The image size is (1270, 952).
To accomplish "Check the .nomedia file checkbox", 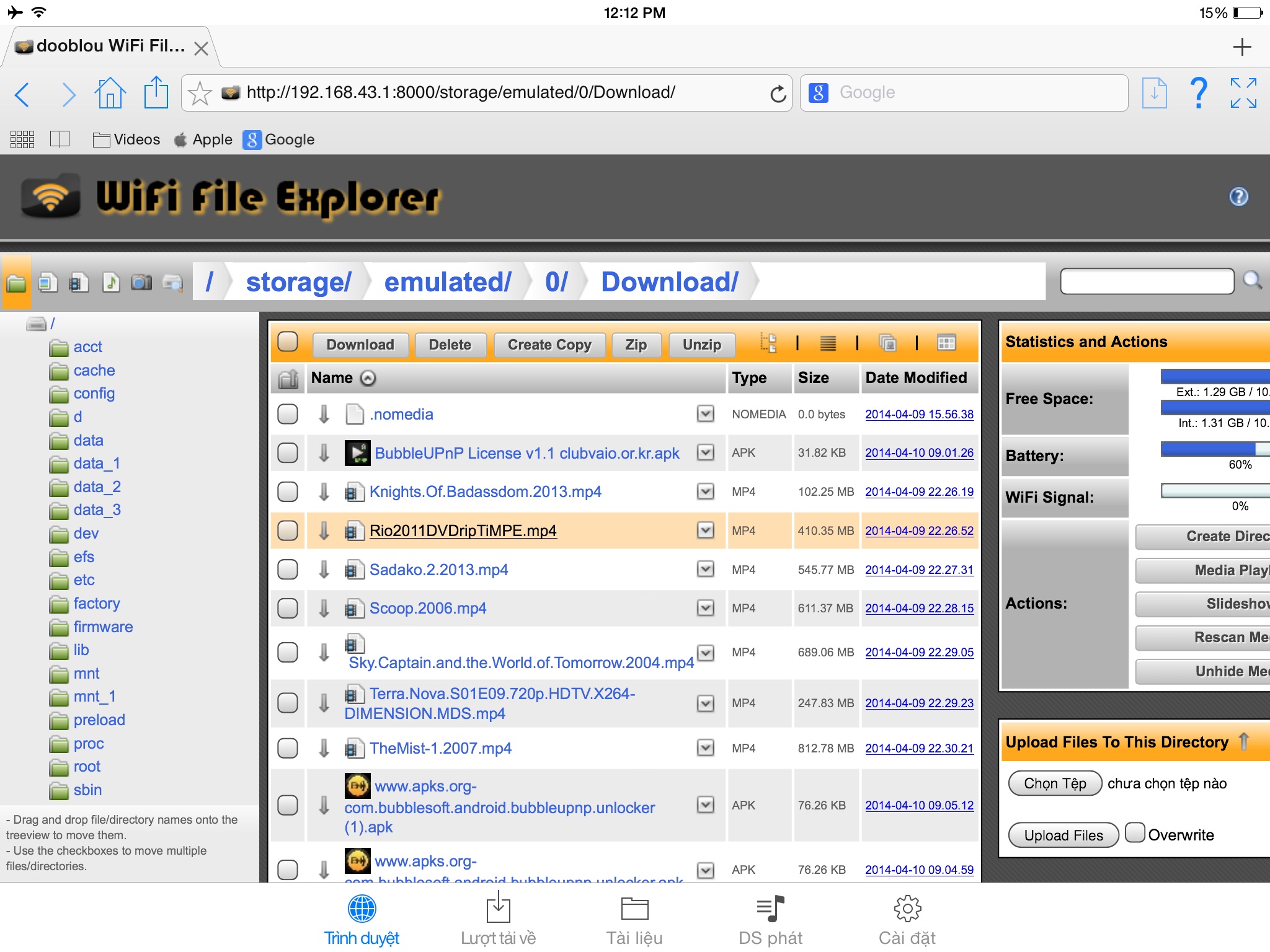I will tap(288, 414).
